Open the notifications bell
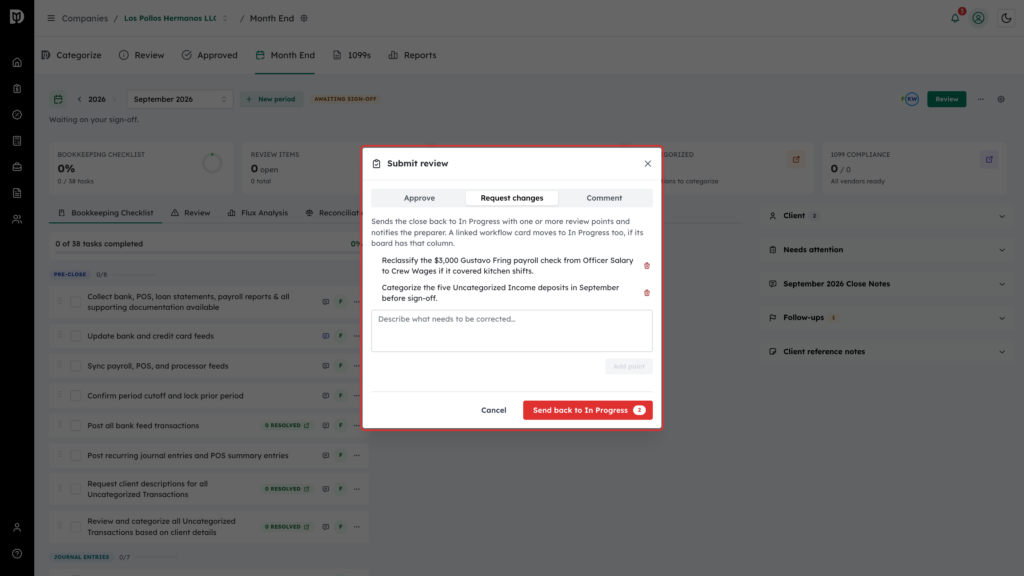 955,18
